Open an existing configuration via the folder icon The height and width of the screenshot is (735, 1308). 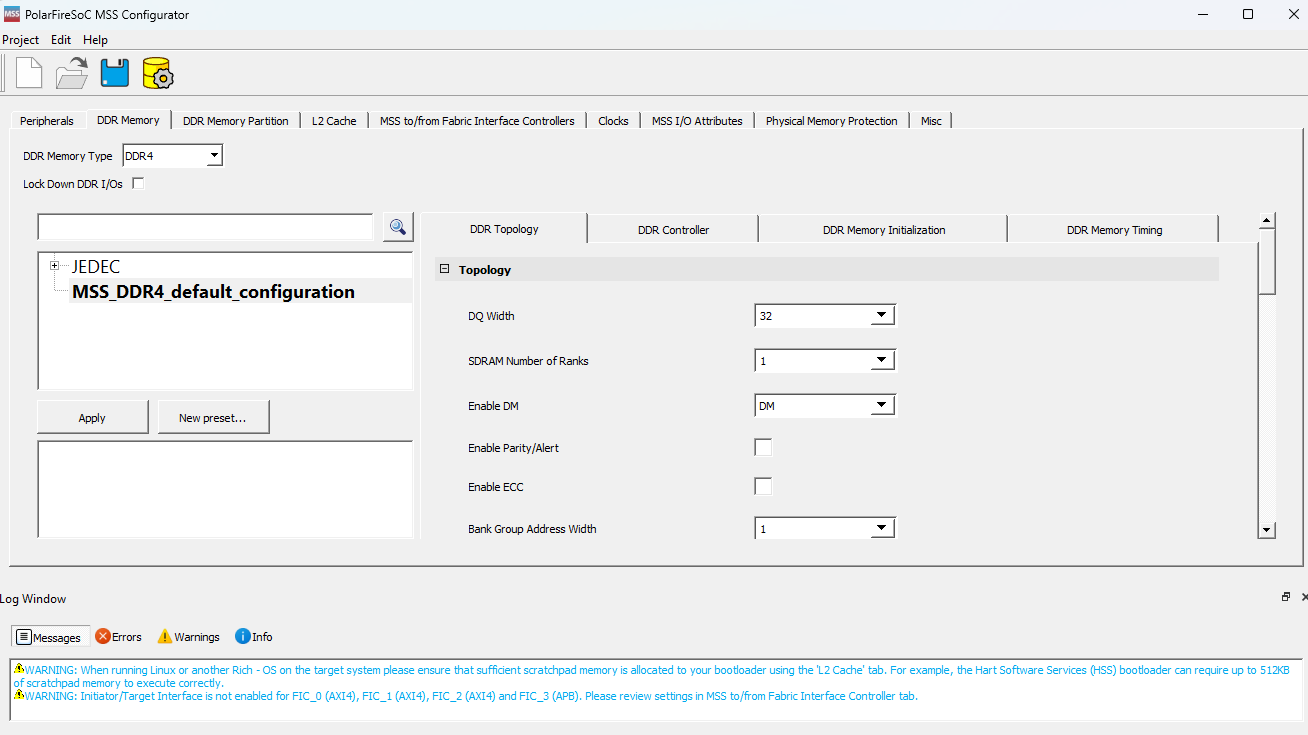click(x=72, y=74)
